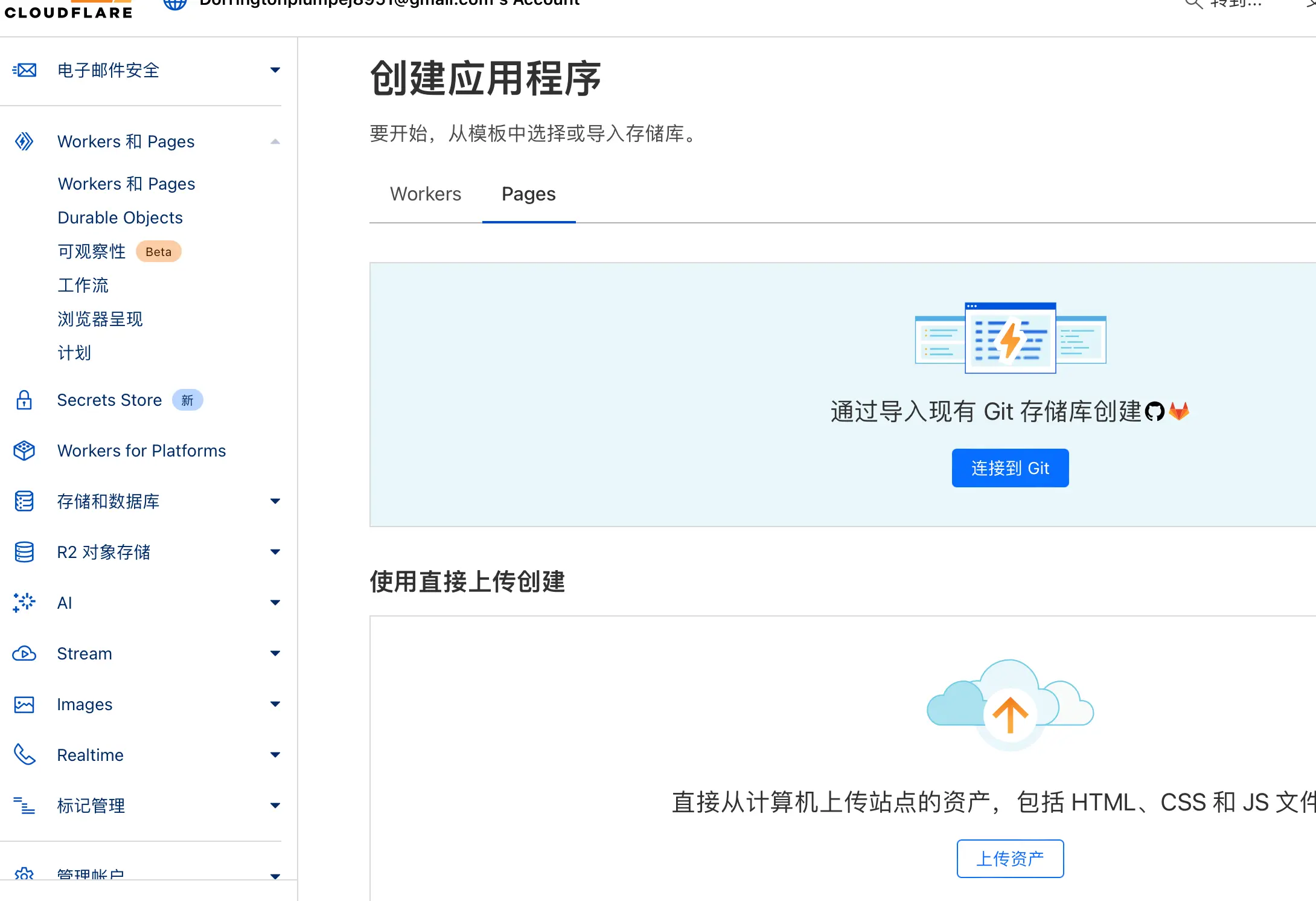Click the R2 object storage bucket icon
This screenshot has height=901, width=1316.
pyautogui.click(x=24, y=552)
